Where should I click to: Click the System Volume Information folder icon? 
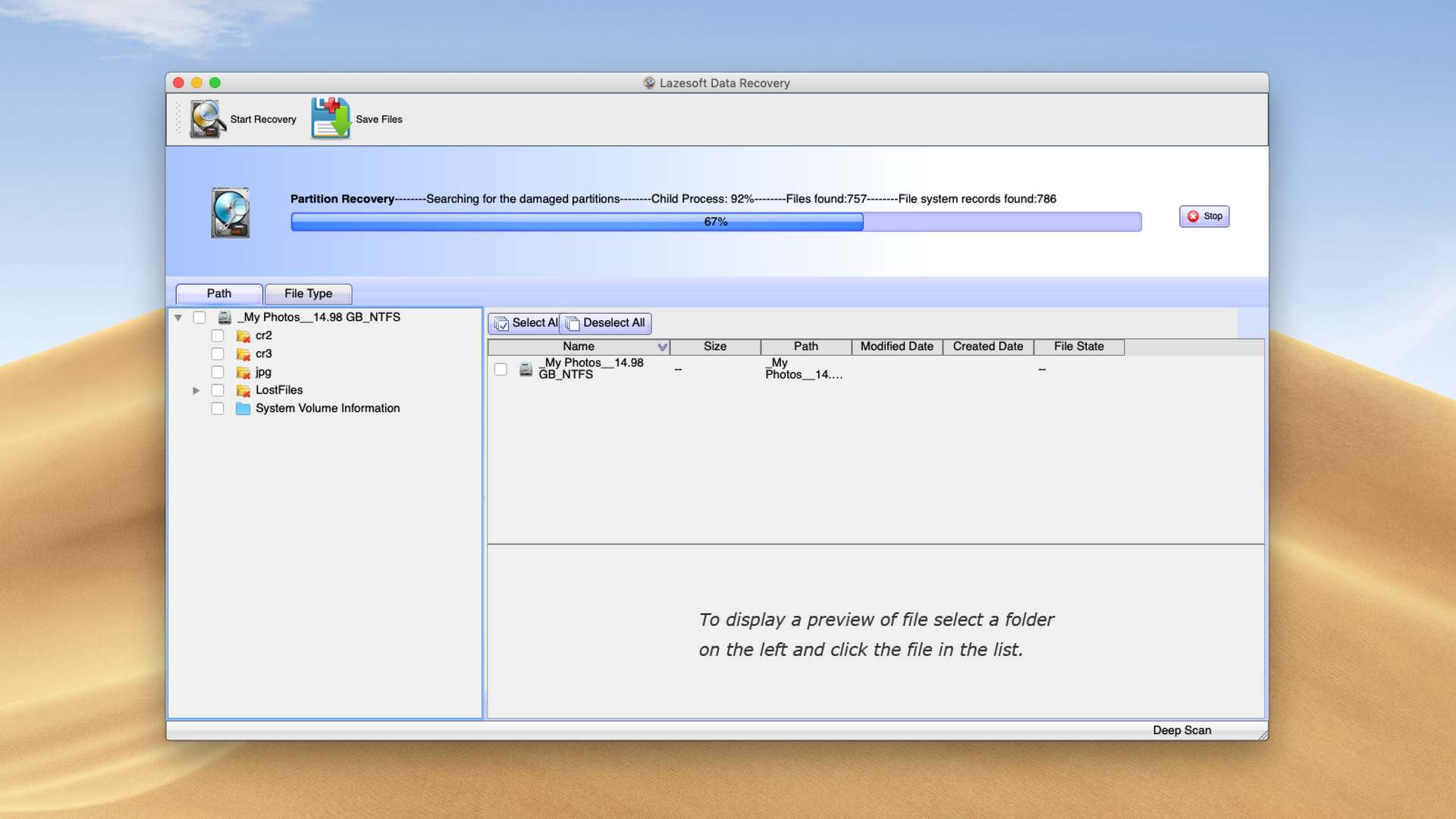click(x=243, y=409)
